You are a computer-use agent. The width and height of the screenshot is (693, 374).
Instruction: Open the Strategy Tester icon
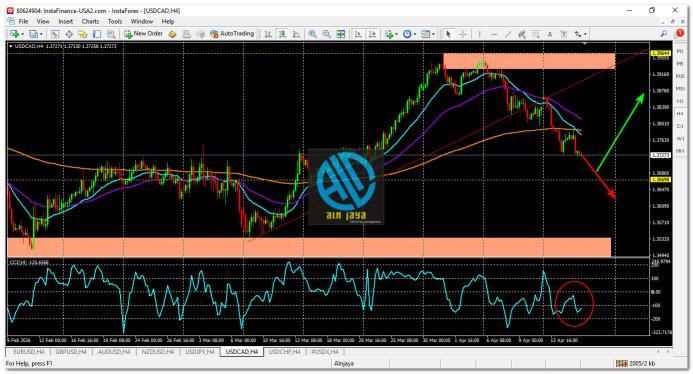(111, 34)
